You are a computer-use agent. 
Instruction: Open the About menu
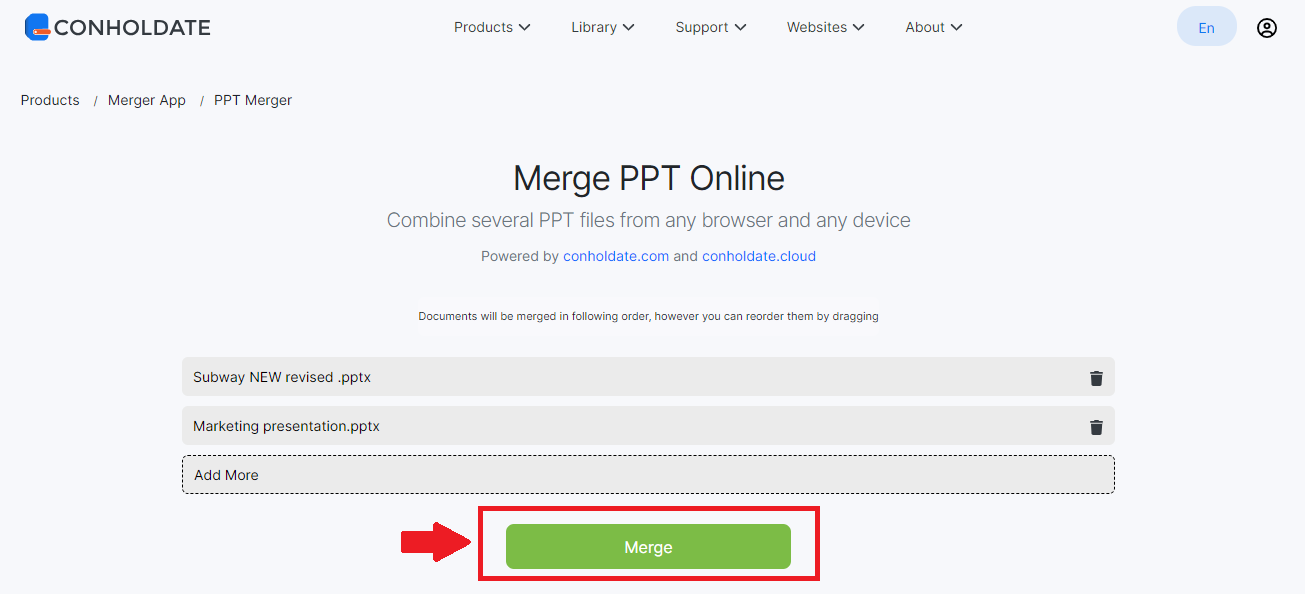(x=932, y=27)
